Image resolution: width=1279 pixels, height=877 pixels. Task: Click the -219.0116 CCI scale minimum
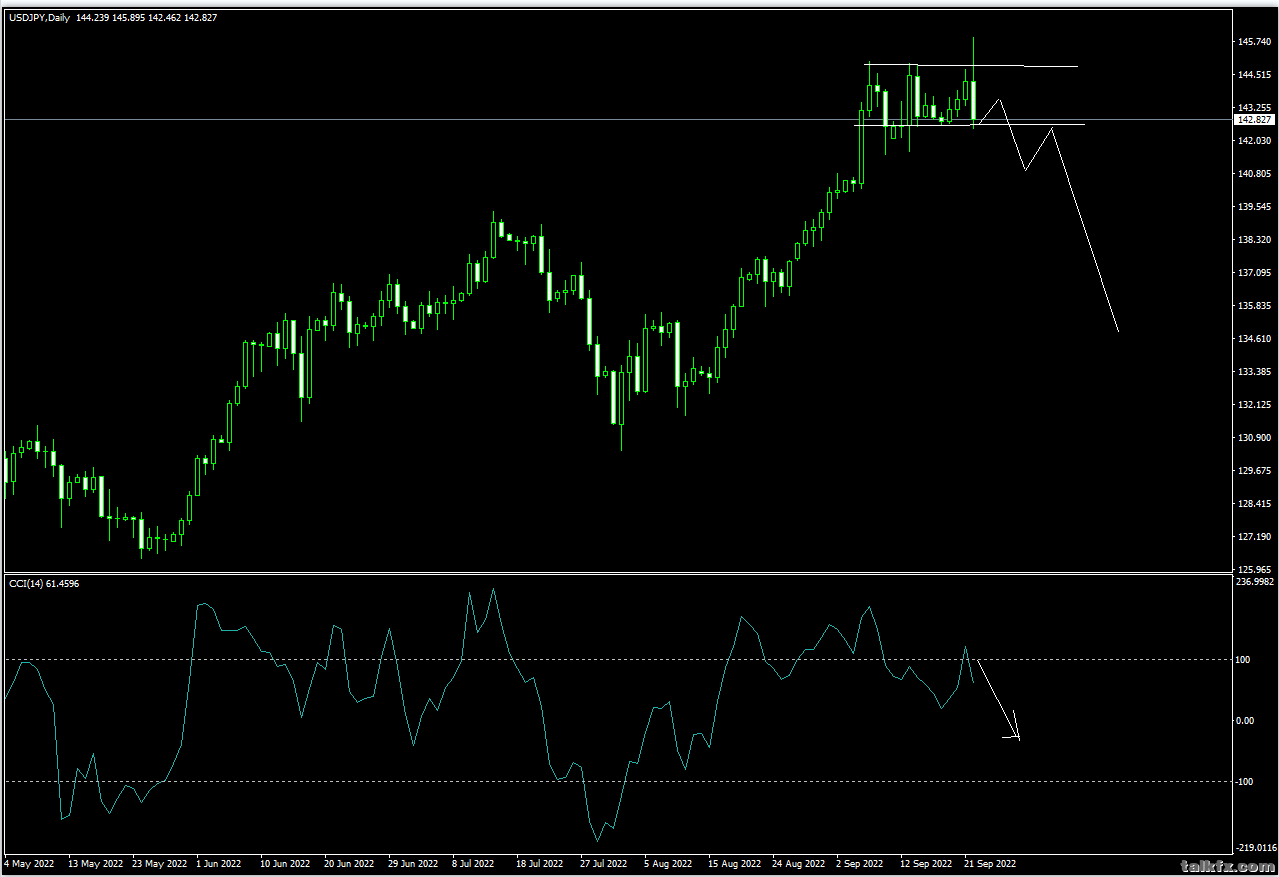coord(1256,847)
